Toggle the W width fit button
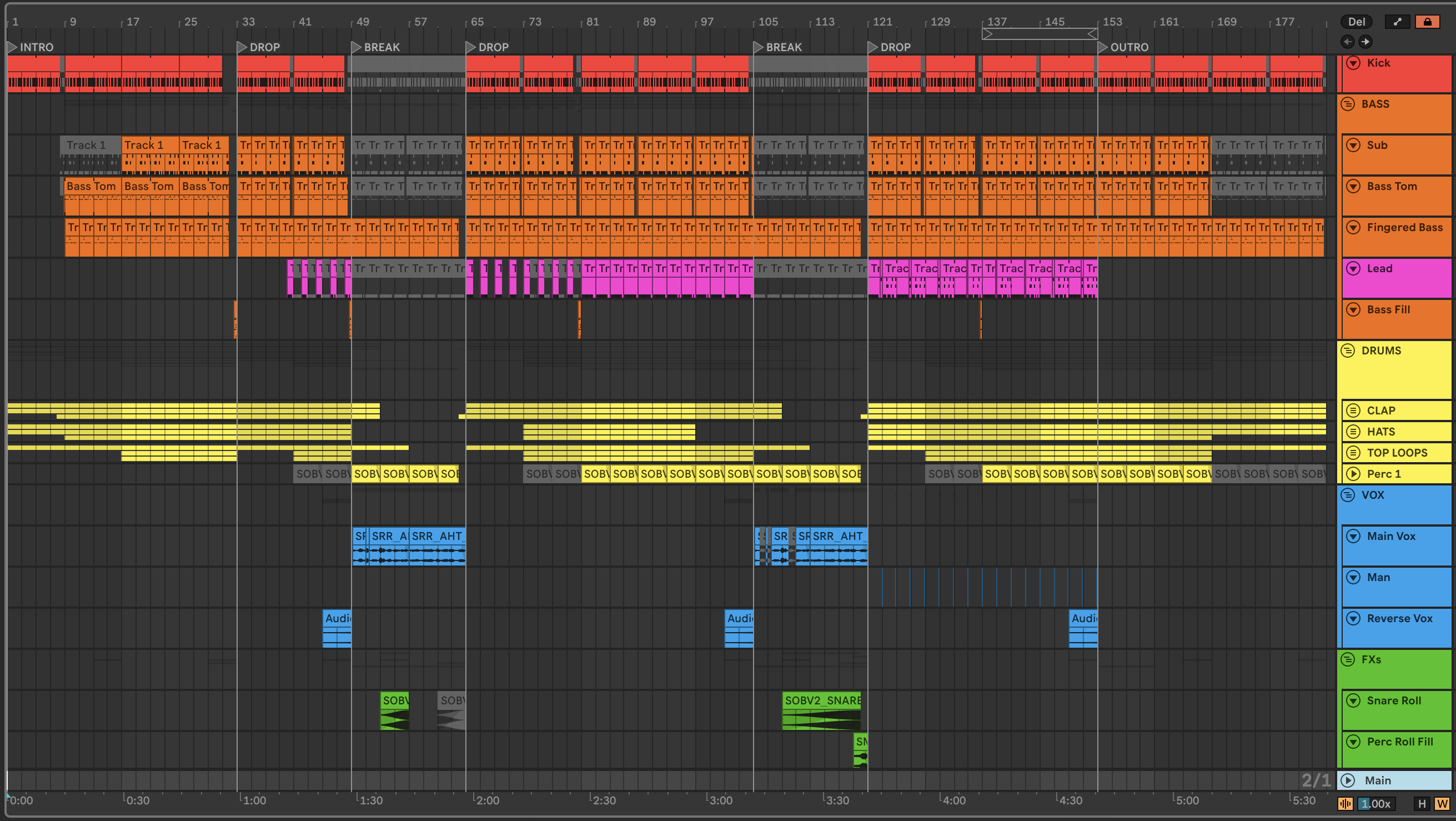1456x821 pixels. (1442, 803)
